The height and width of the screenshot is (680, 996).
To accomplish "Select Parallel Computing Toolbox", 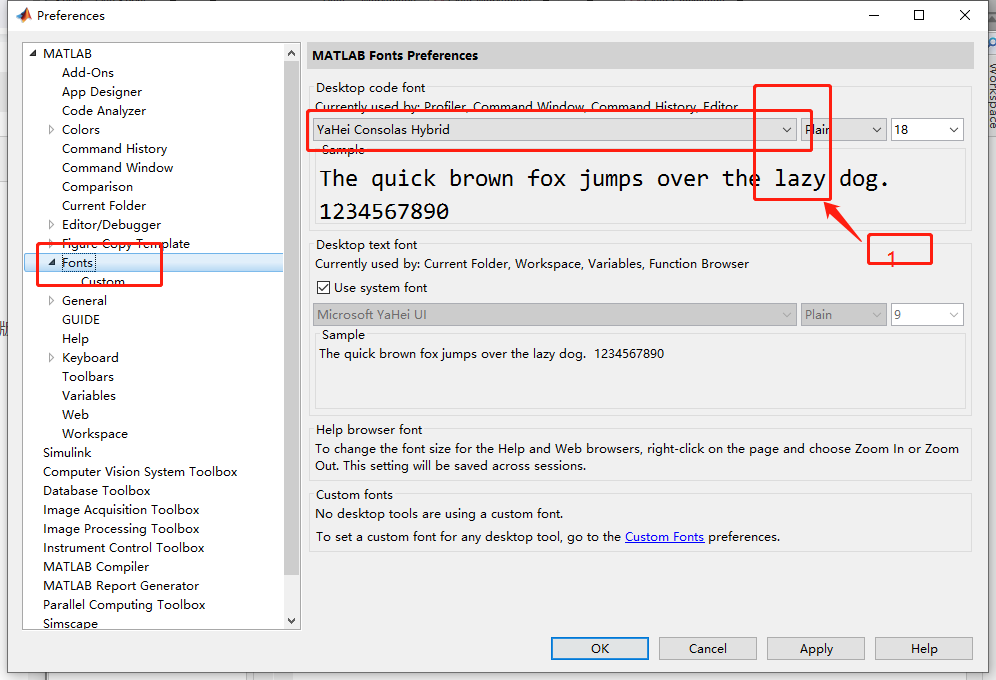I will pyautogui.click(x=124, y=605).
